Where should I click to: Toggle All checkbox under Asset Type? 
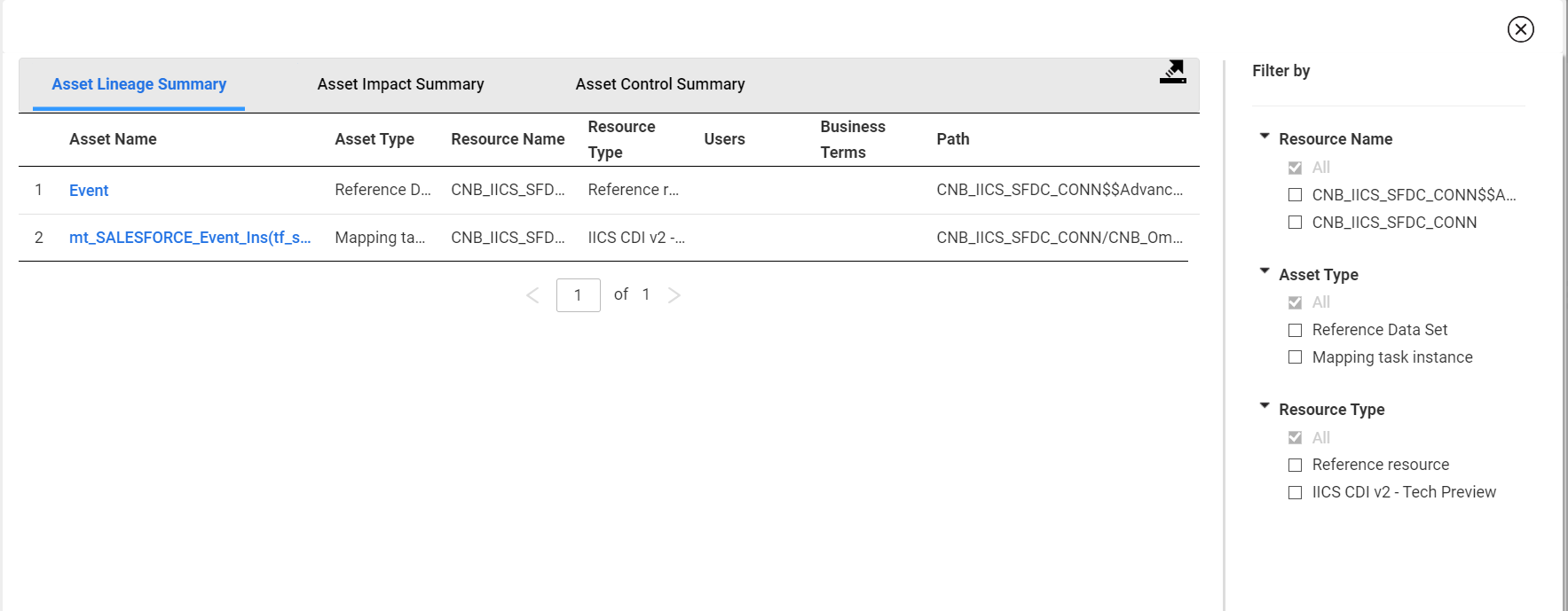(x=1295, y=302)
